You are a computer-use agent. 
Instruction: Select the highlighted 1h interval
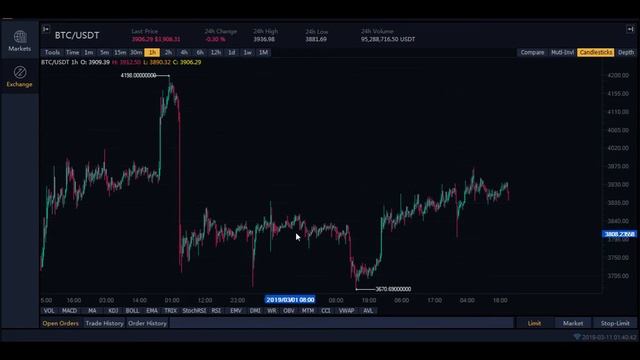pos(152,53)
